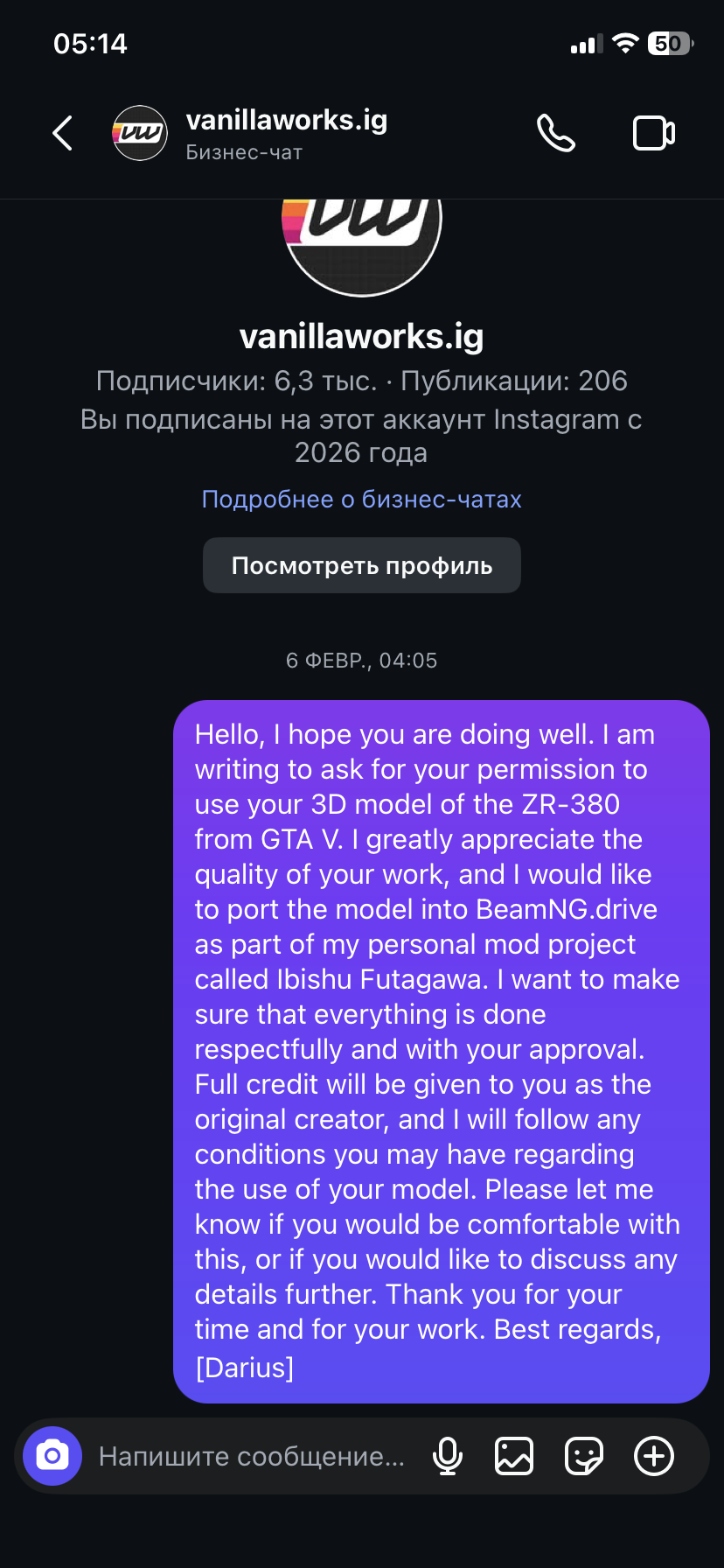Tap the plus icon for more options
The height and width of the screenshot is (1568, 724).
(x=654, y=1456)
